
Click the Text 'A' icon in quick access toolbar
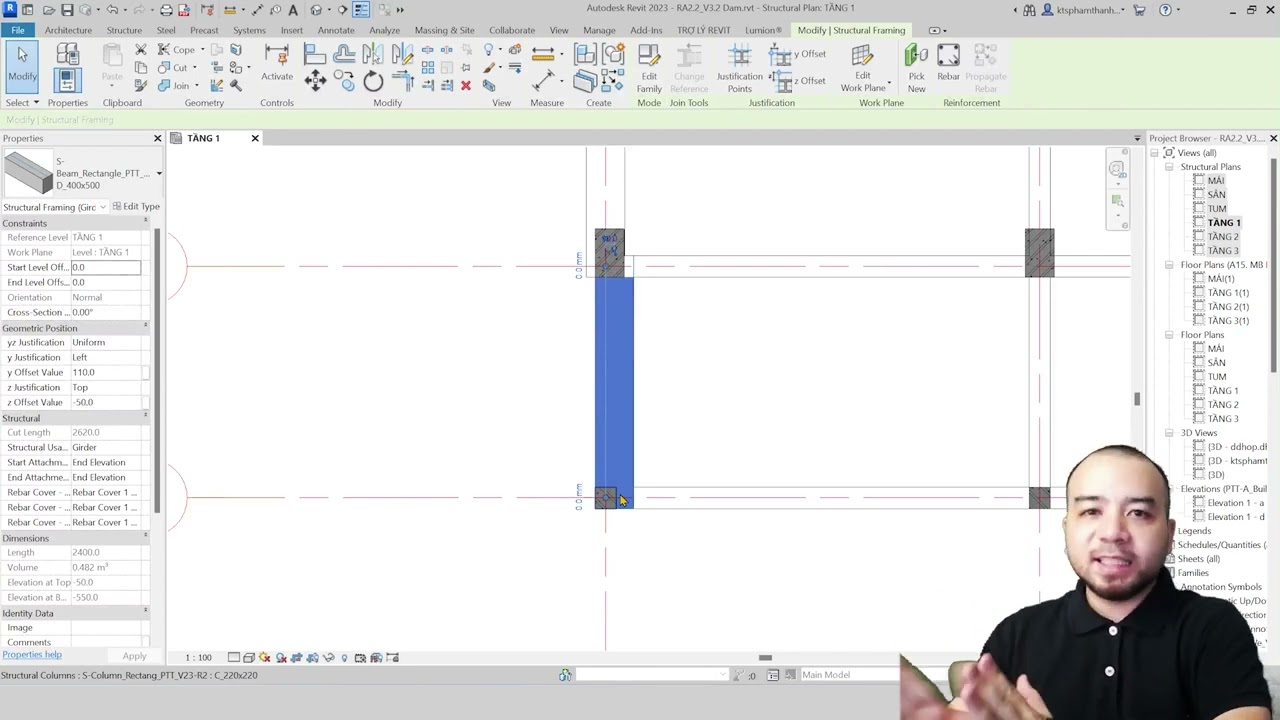292,10
